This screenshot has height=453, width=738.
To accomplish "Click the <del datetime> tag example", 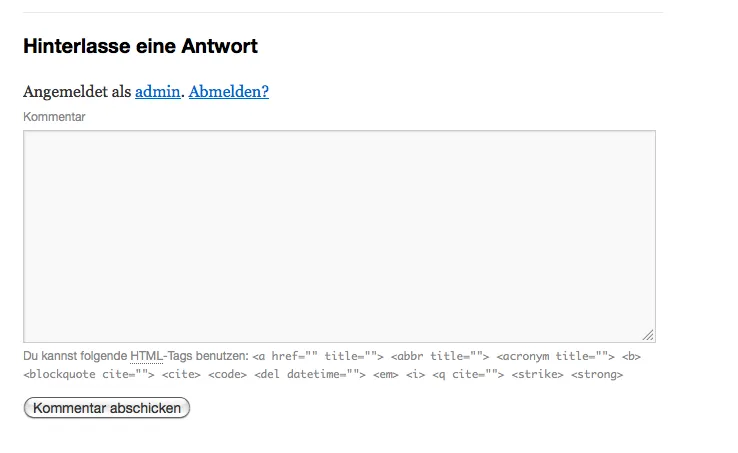I will [310, 374].
